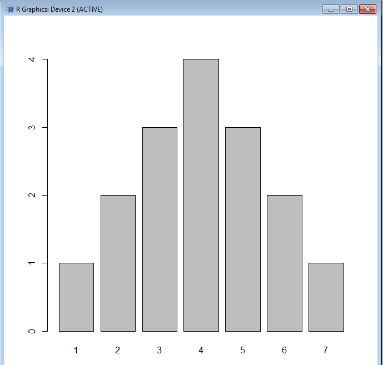Click the bar above x-label 6
383x365 pixels.
click(x=285, y=263)
